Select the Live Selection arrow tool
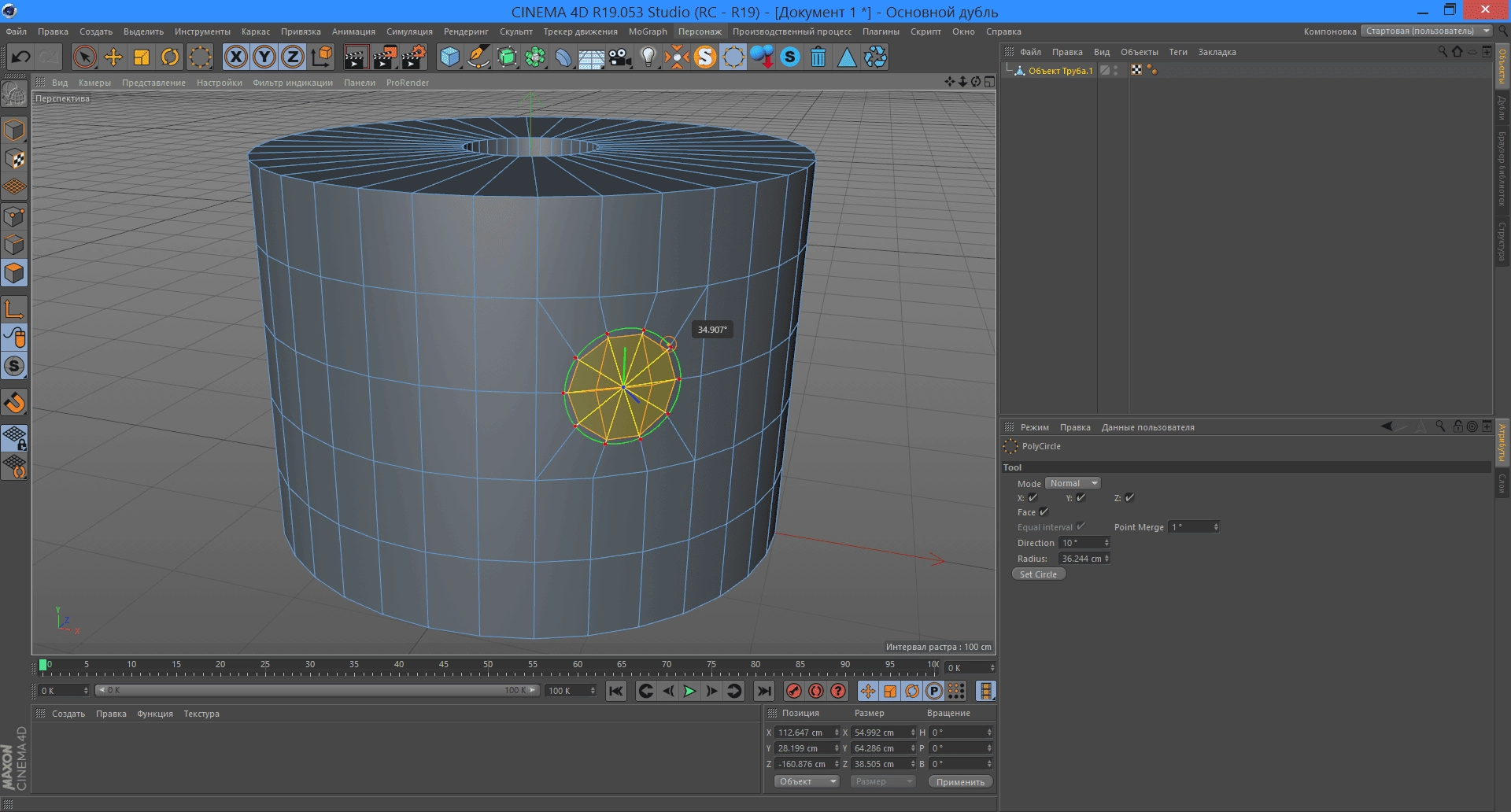Screen dimensions: 1511x812 [84, 57]
